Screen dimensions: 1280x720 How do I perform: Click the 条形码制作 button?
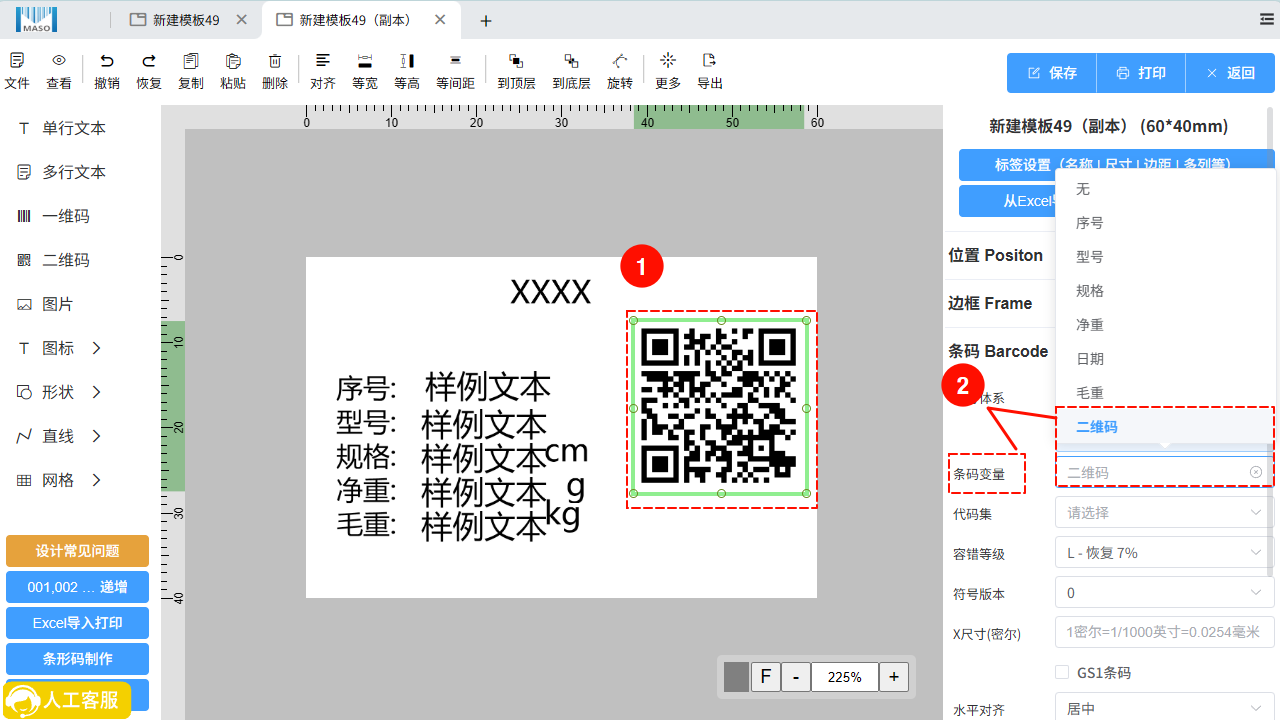point(77,659)
